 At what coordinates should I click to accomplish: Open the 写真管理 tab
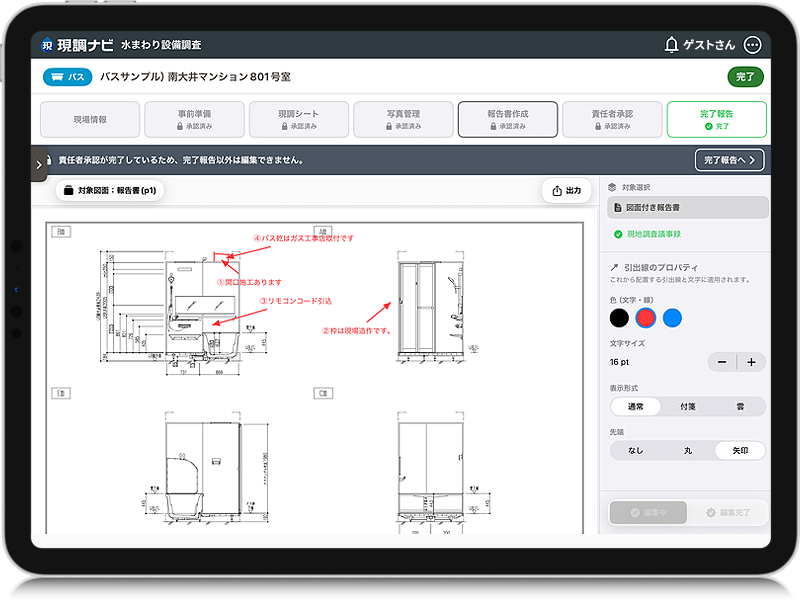[403, 119]
